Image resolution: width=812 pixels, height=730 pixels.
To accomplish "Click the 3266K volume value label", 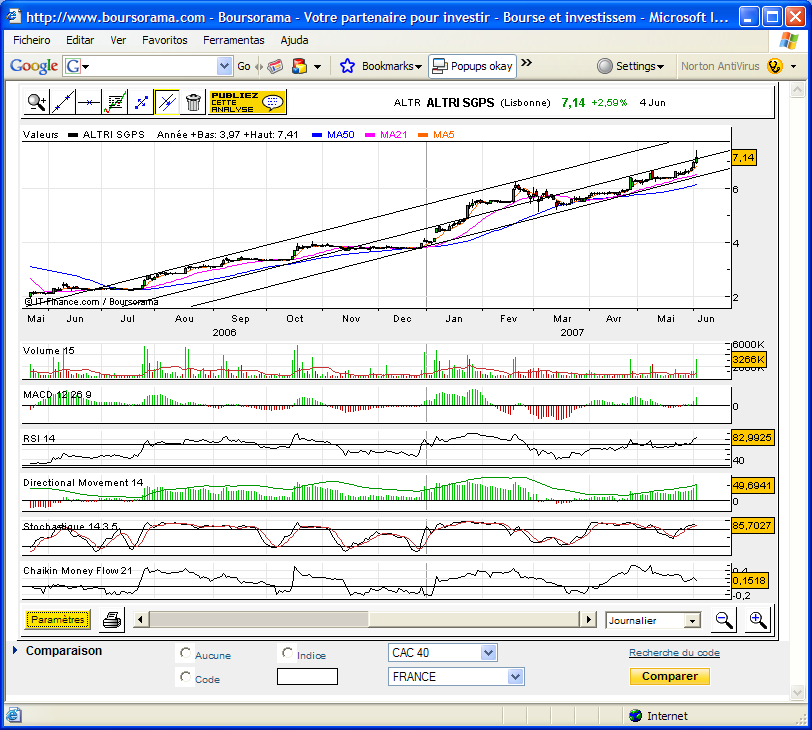I will (748, 359).
